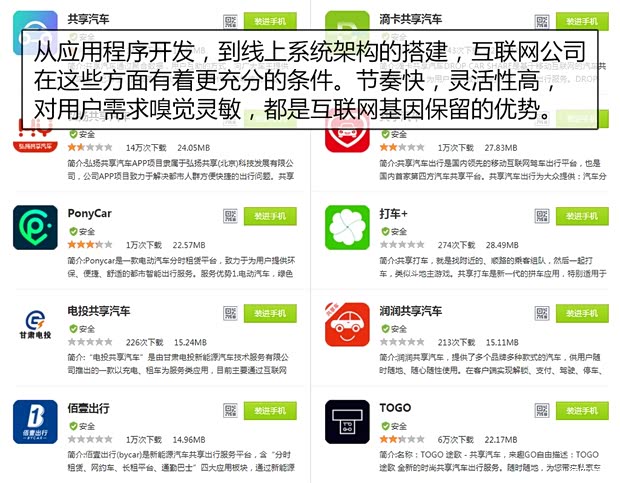Show the QR code for 打车+
Screen dimensions: 620x483
tap(542, 216)
